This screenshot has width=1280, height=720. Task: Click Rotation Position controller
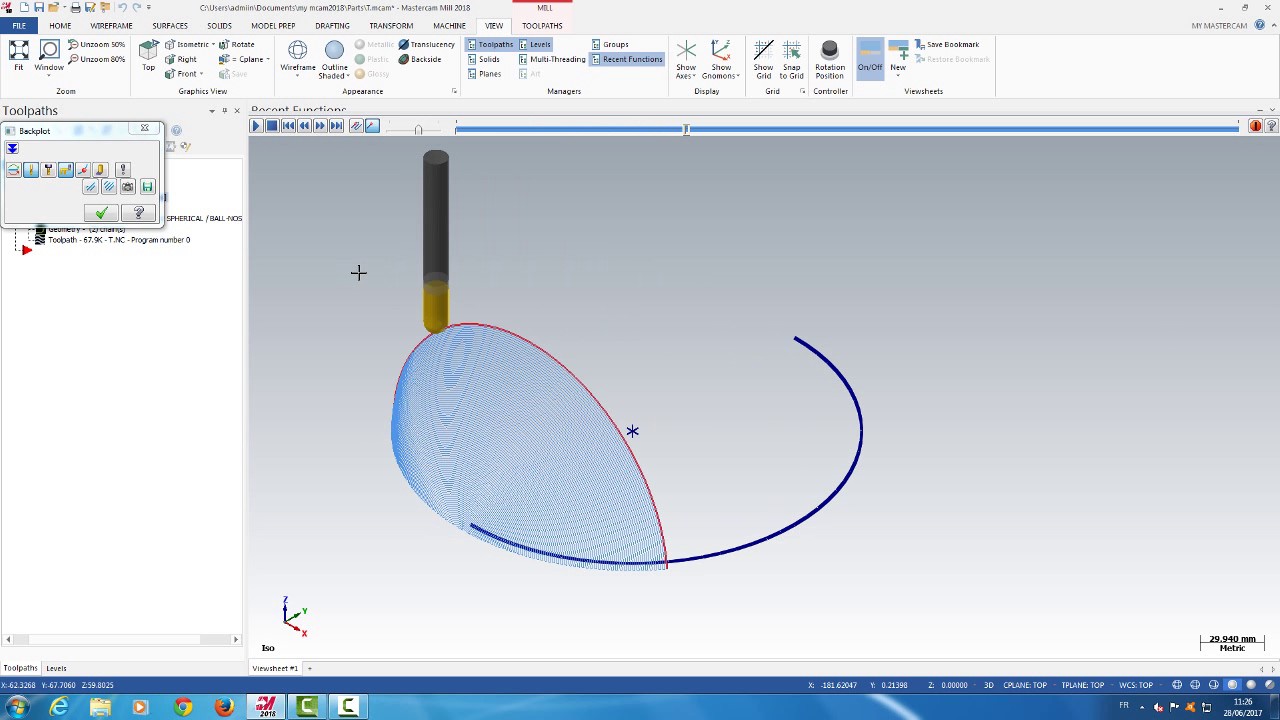[x=829, y=59]
